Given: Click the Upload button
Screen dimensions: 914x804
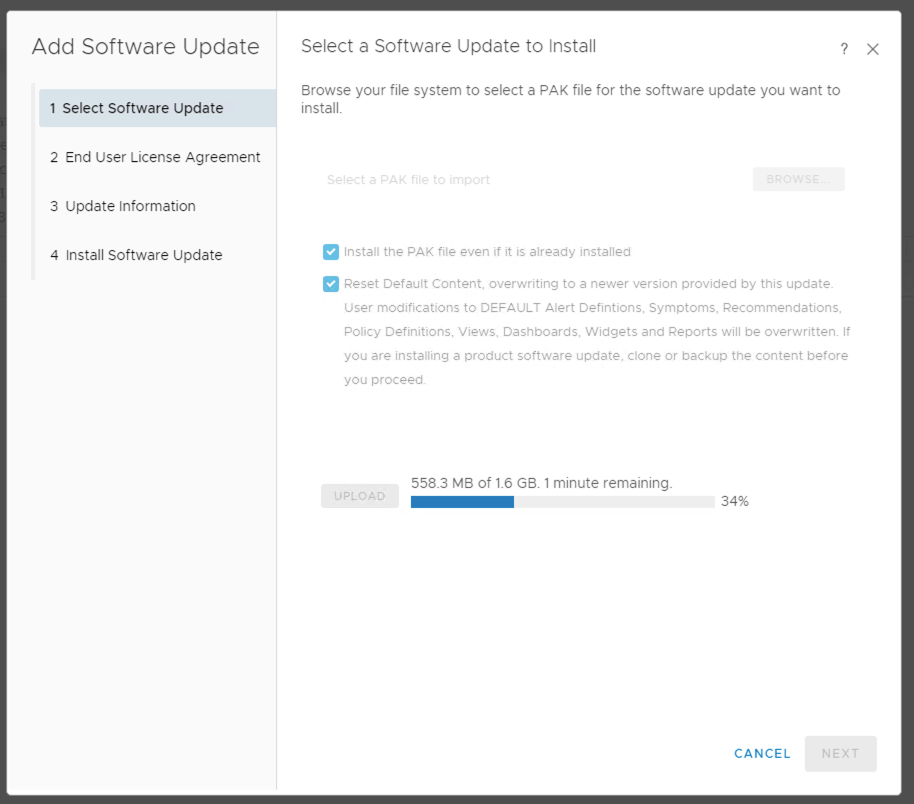Looking at the screenshot, I should click(x=359, y=496).
